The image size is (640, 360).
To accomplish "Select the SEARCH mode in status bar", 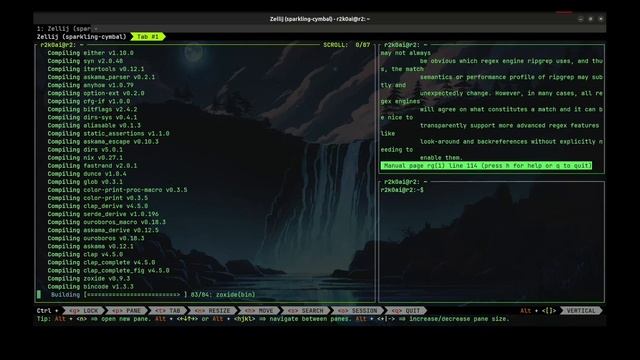I will tap(305, 311).
